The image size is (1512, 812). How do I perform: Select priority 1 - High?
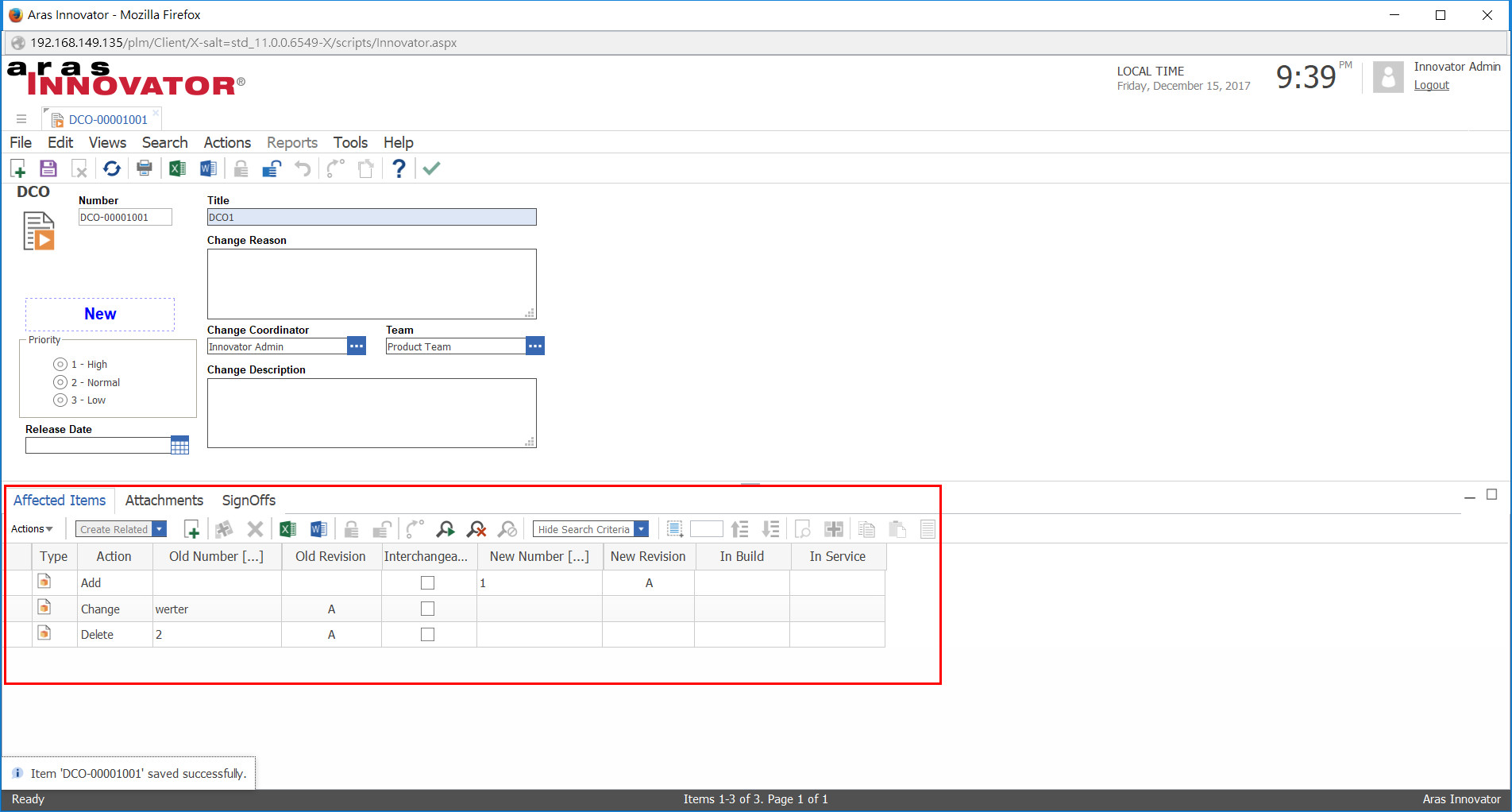[60, 365]
